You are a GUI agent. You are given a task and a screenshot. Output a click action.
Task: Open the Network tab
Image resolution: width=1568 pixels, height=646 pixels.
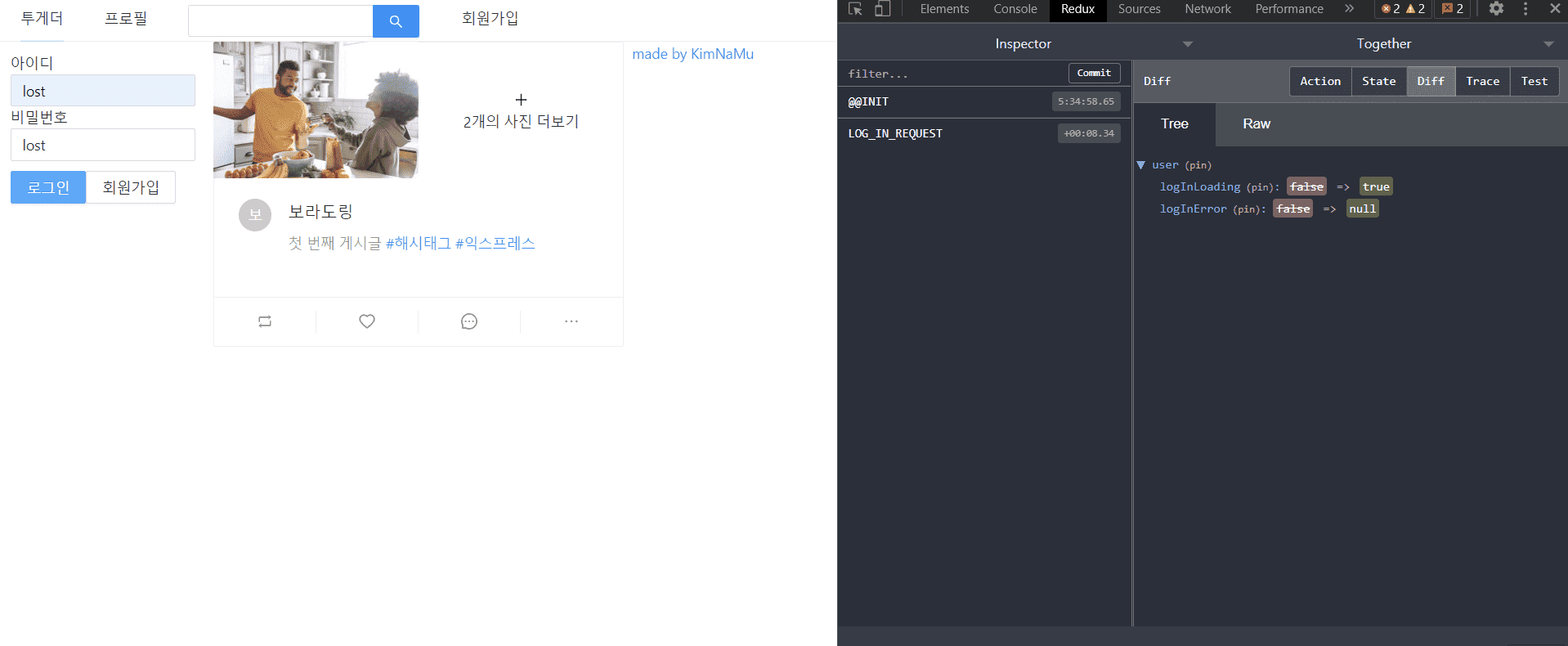pos(1207,9)
